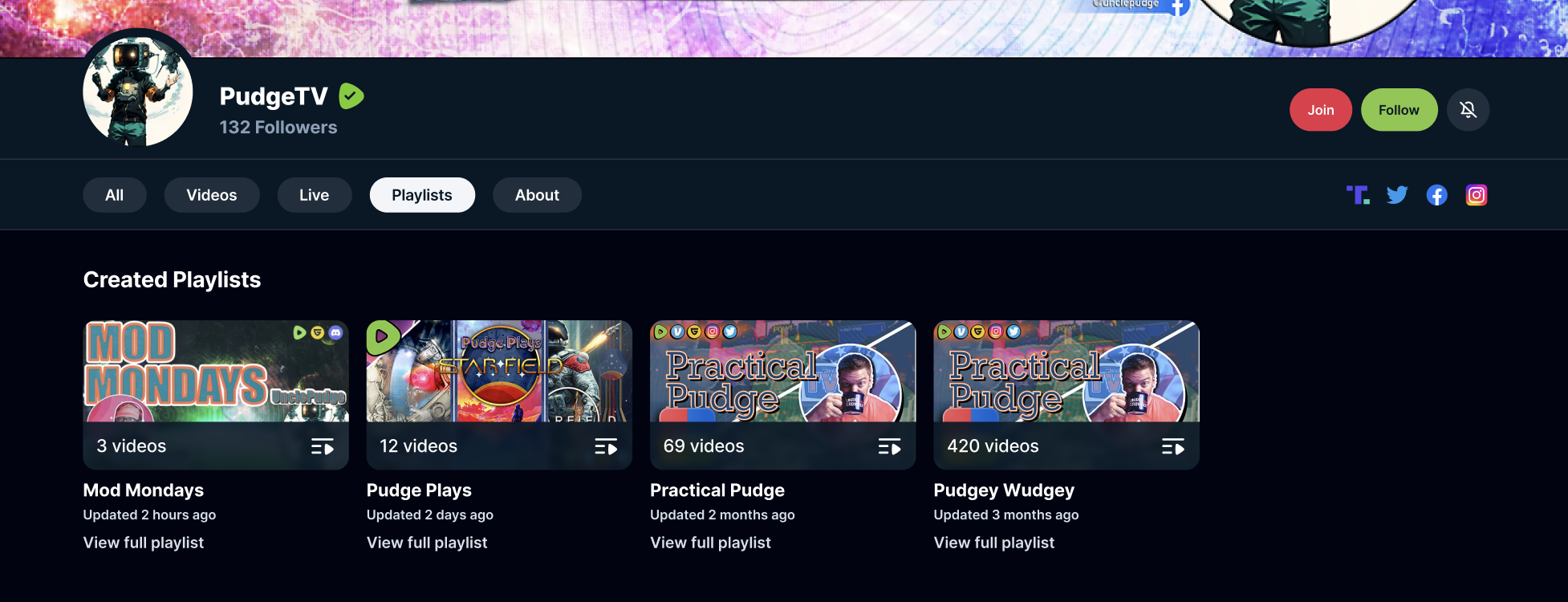Image resolution: width=1568 pixels, height=602 pixels.
Task: Click the PudgeTV channel avatar
Action: coord(138,92)
